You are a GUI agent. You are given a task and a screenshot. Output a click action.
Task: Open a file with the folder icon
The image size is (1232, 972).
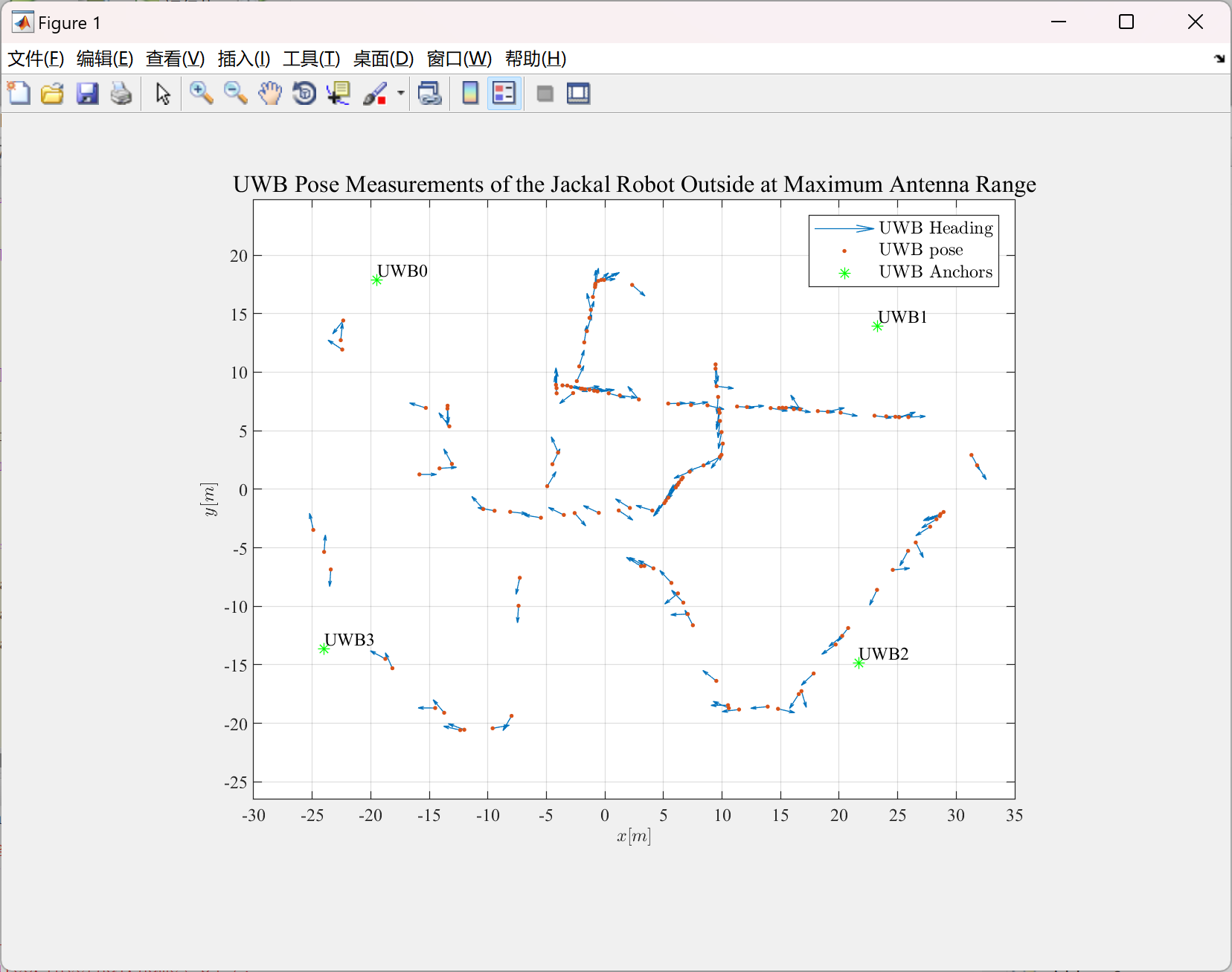(53, 94)
